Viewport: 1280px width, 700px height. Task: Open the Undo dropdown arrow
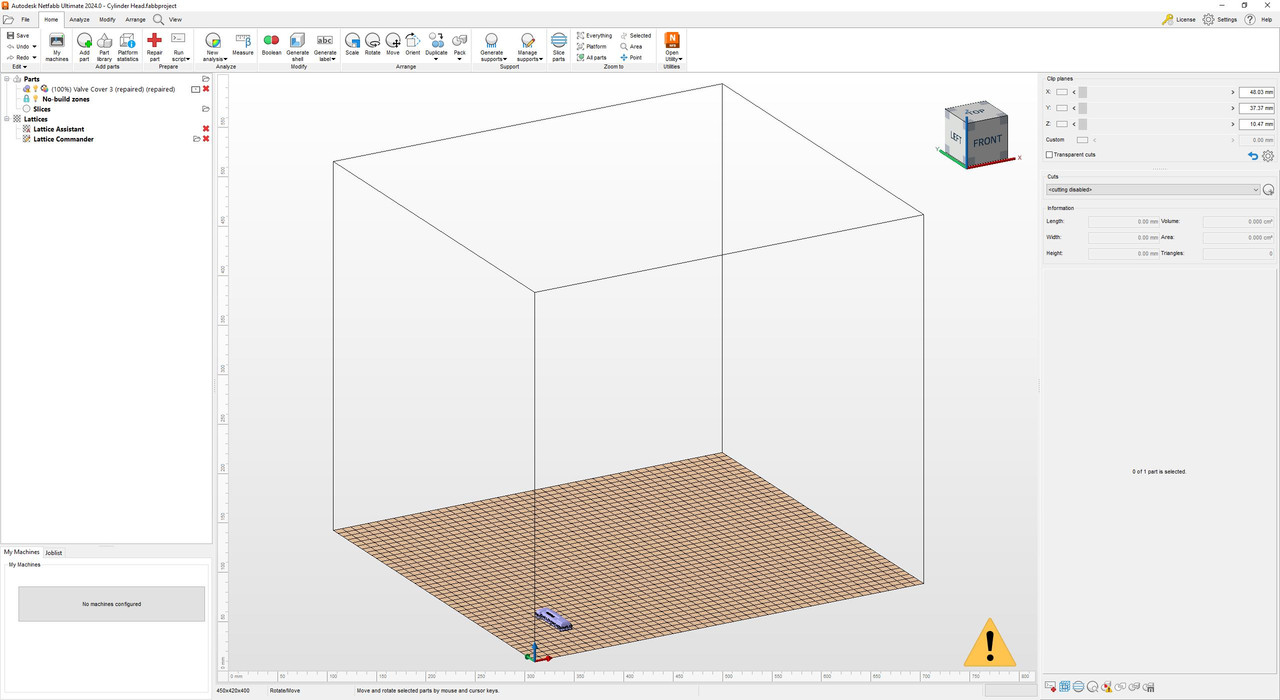(34, 46)
